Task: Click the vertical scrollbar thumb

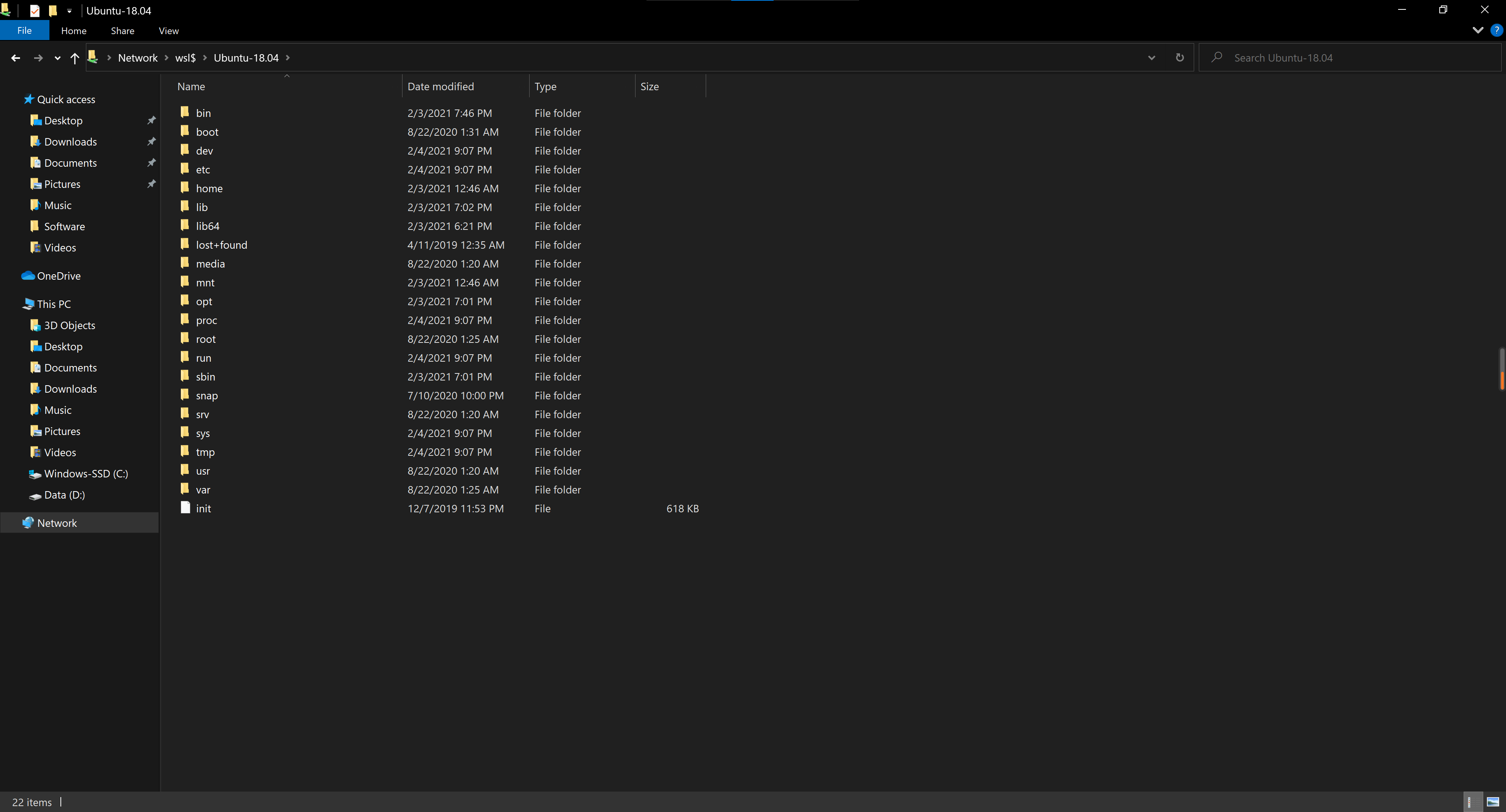Action: [1501, 368]
